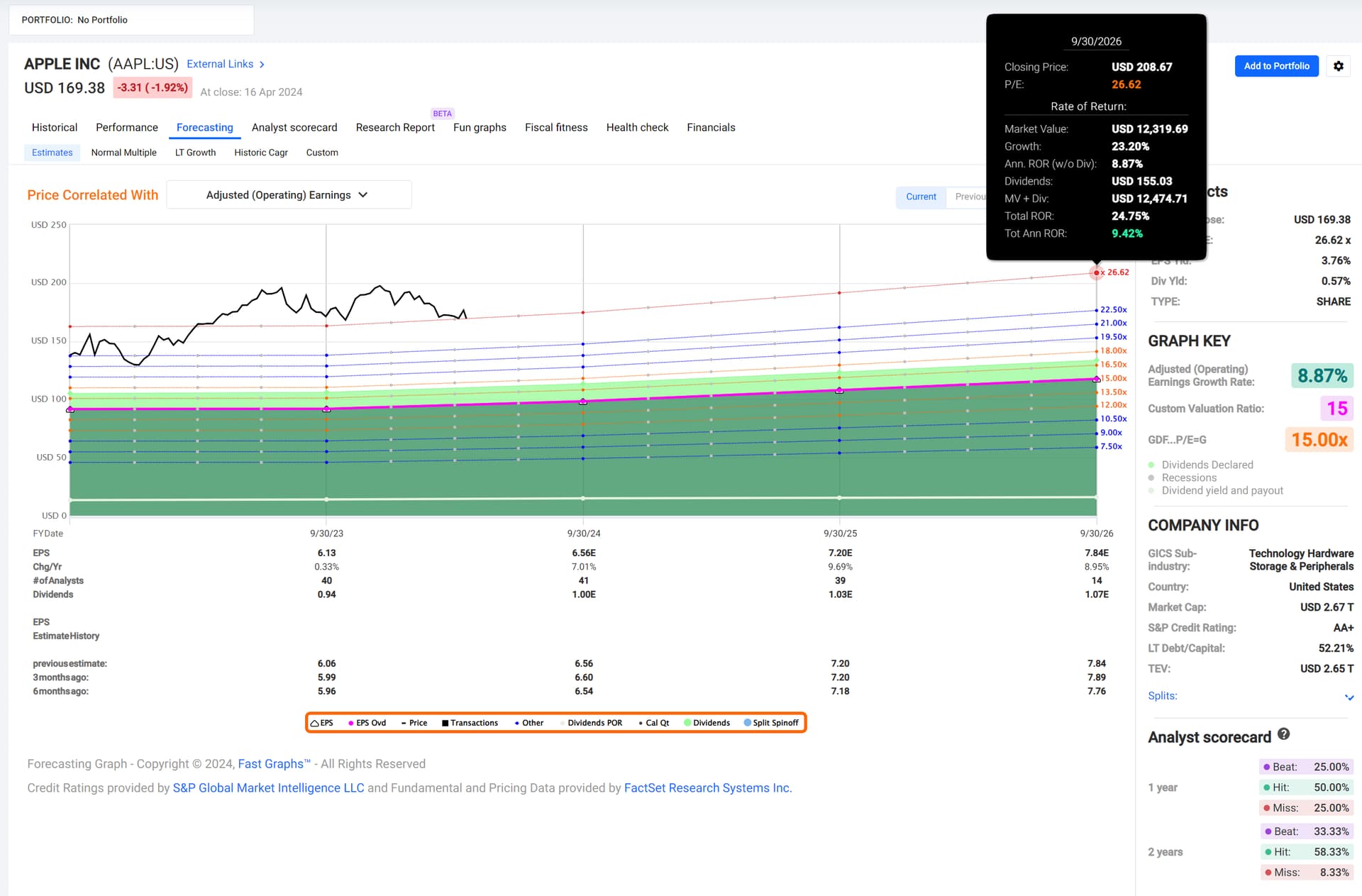Open Analyst scorecard tab
The width and height of the screenshot is (1362, 896).
pyautogui.click(x=294, y=128)
